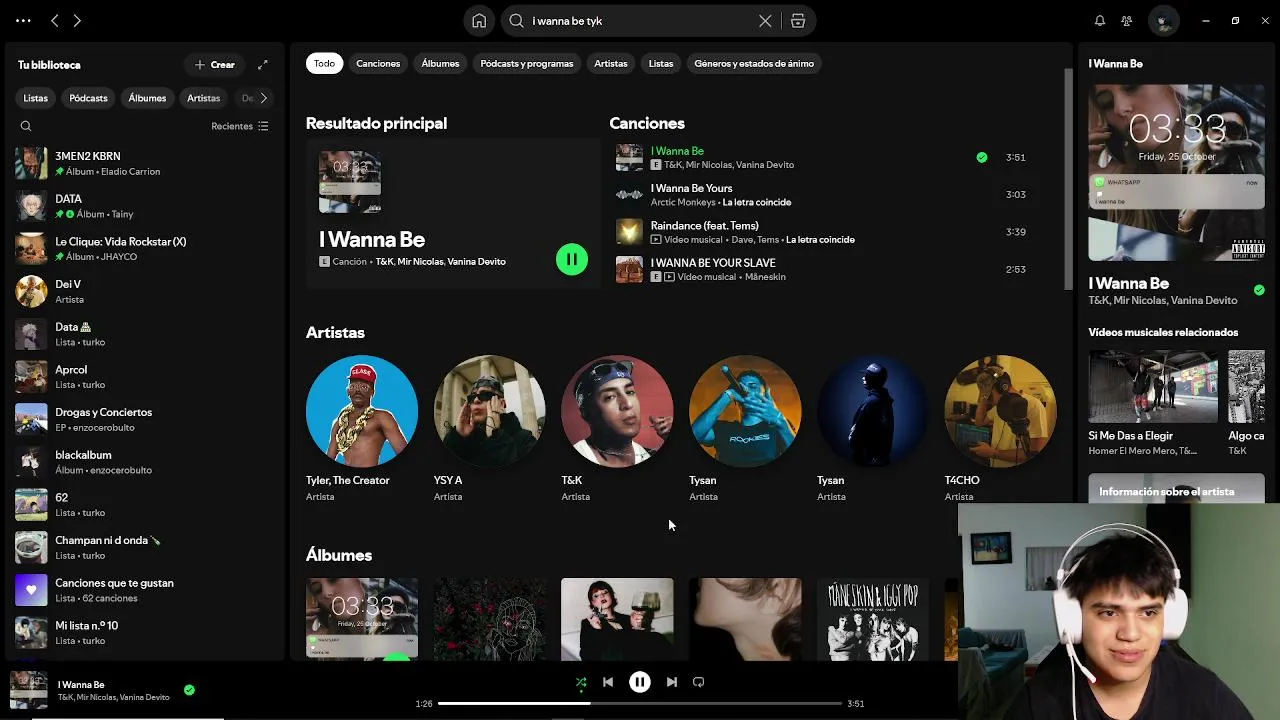
Task: Toggle saved checkmark in now-playing bar
Action: pos(189,690)
